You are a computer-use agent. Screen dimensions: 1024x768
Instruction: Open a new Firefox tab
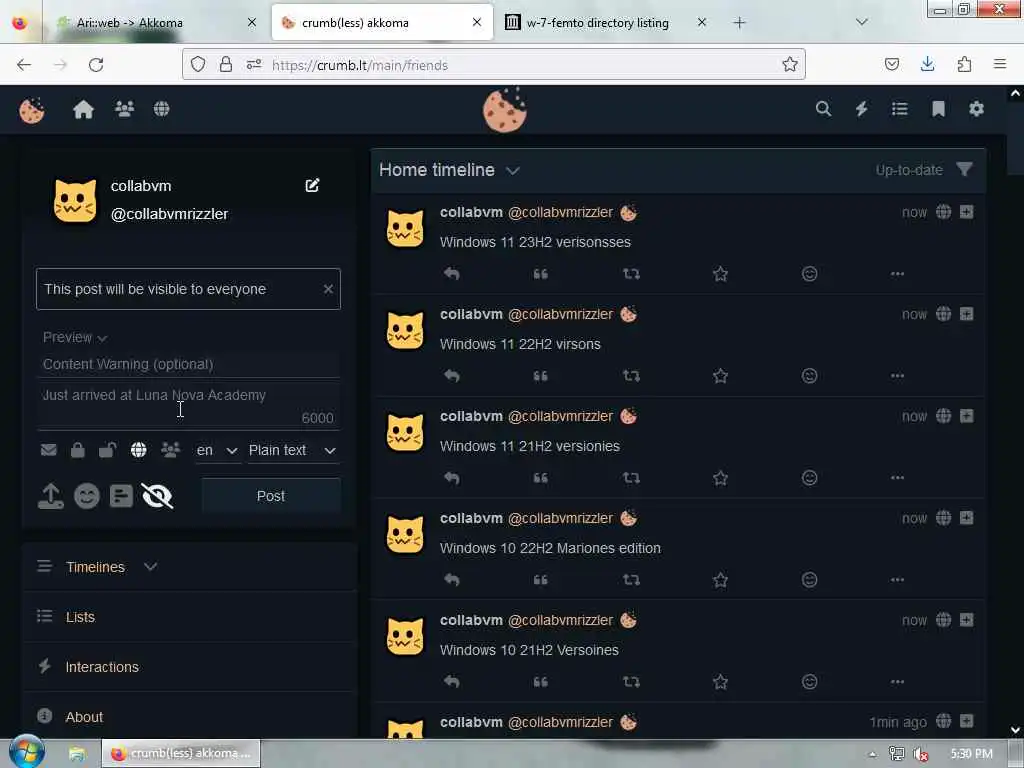point(739,23)
